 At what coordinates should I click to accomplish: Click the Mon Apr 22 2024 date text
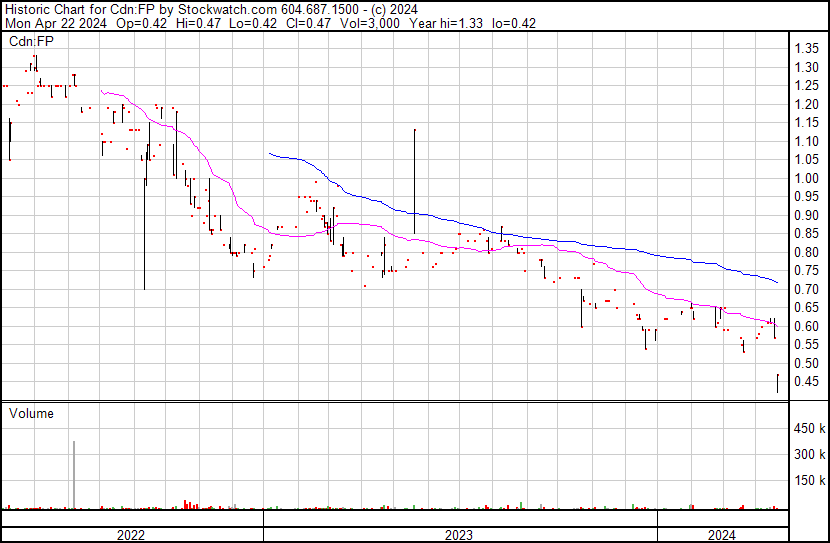coord(56,23)
